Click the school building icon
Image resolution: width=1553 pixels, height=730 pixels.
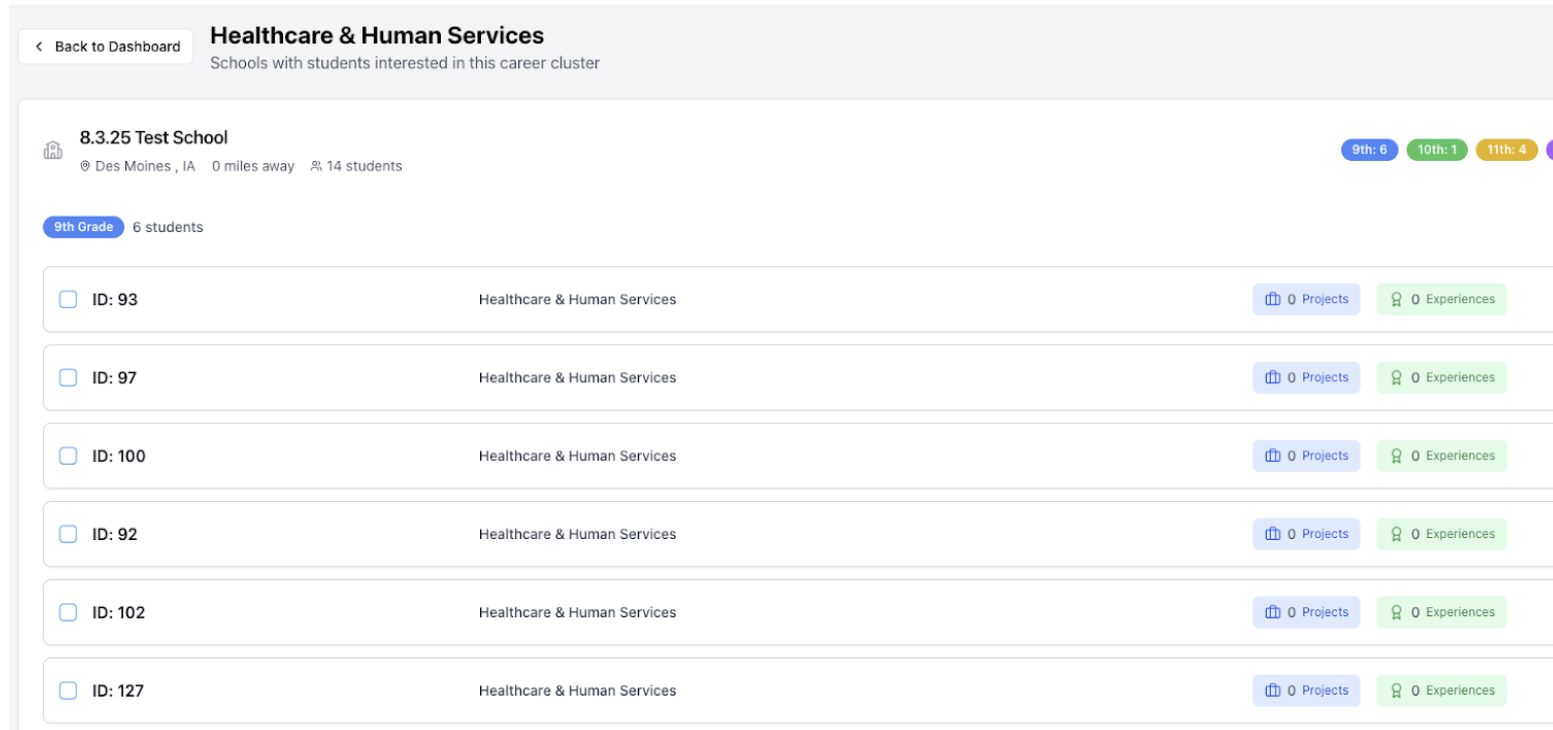[x=53, y=151]
